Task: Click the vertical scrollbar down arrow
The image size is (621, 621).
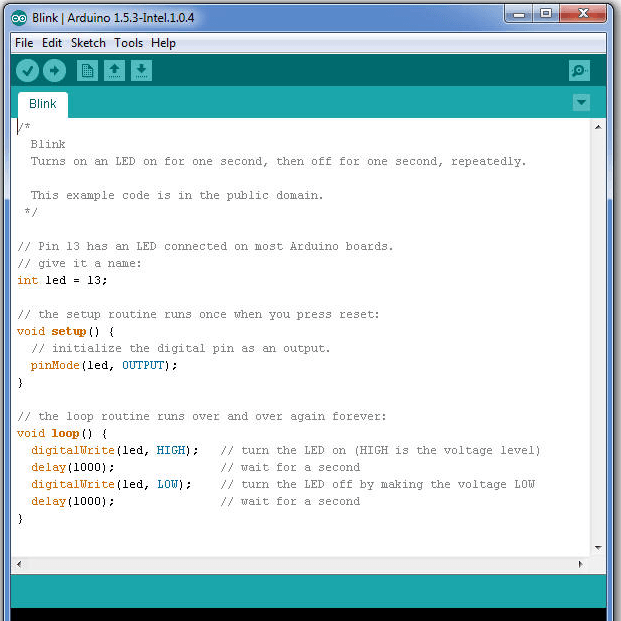Action: coord(598,548)
